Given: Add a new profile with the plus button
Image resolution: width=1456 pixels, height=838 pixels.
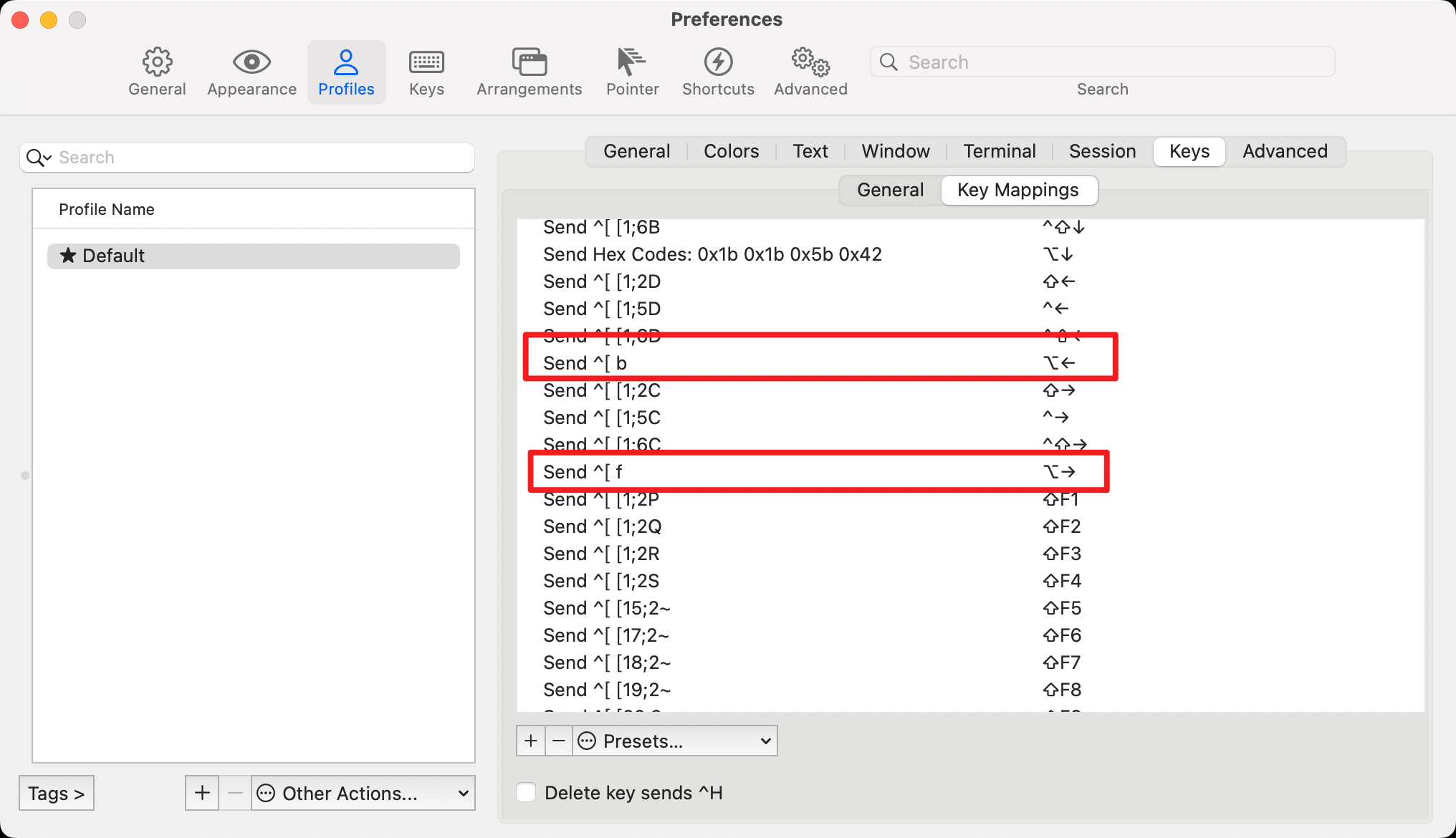Looking at the screenshot, I should 202,793.
